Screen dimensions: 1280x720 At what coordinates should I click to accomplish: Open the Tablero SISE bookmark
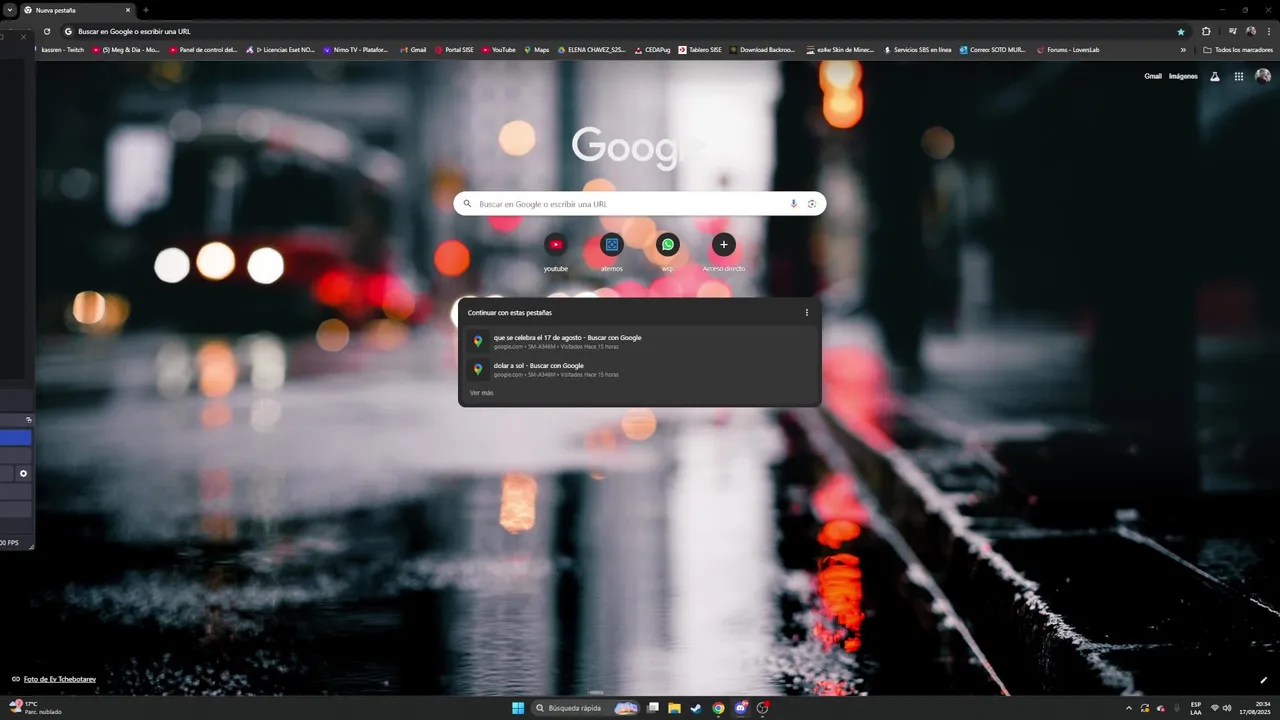click(700, 50)
